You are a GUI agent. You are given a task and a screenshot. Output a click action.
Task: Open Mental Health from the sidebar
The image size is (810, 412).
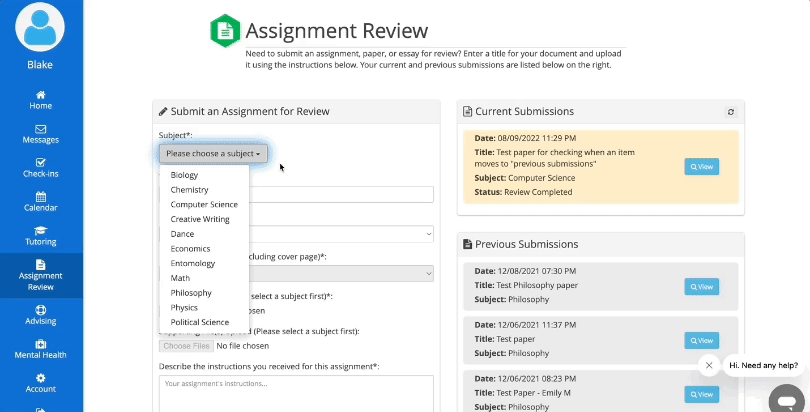click(x=40, y=350)
